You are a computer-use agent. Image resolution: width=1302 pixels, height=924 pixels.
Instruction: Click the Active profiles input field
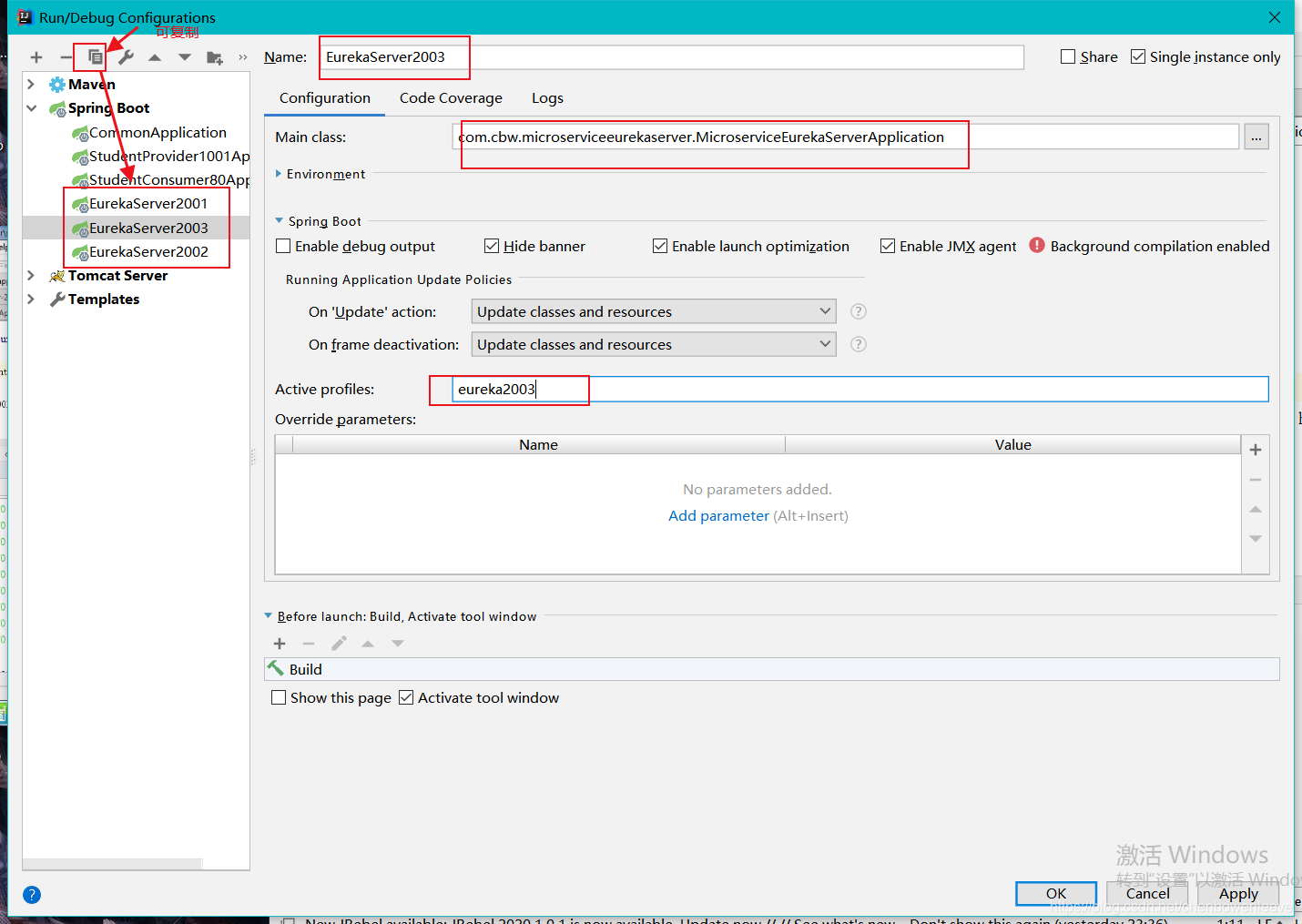(860, 390)
